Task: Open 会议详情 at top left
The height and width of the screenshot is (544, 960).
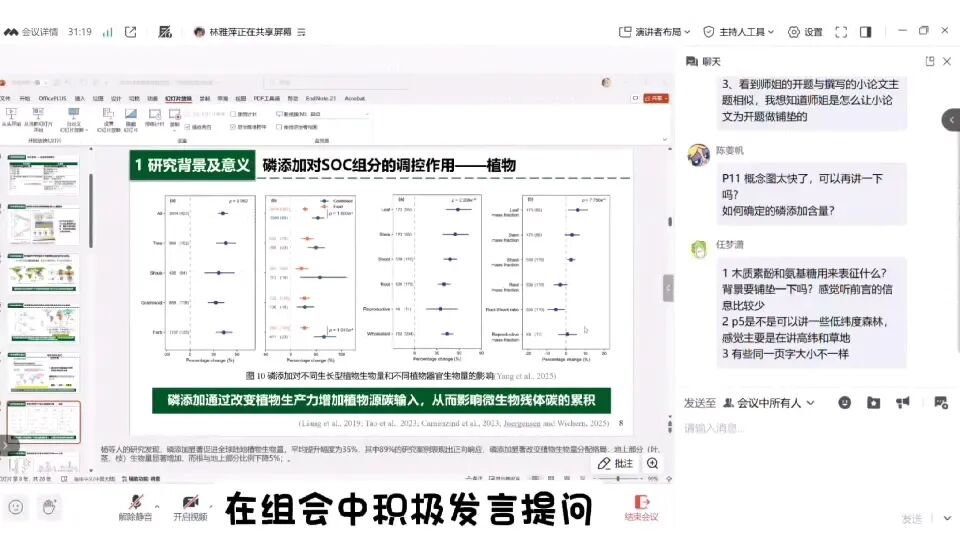Action: click(x=31, y=32)
